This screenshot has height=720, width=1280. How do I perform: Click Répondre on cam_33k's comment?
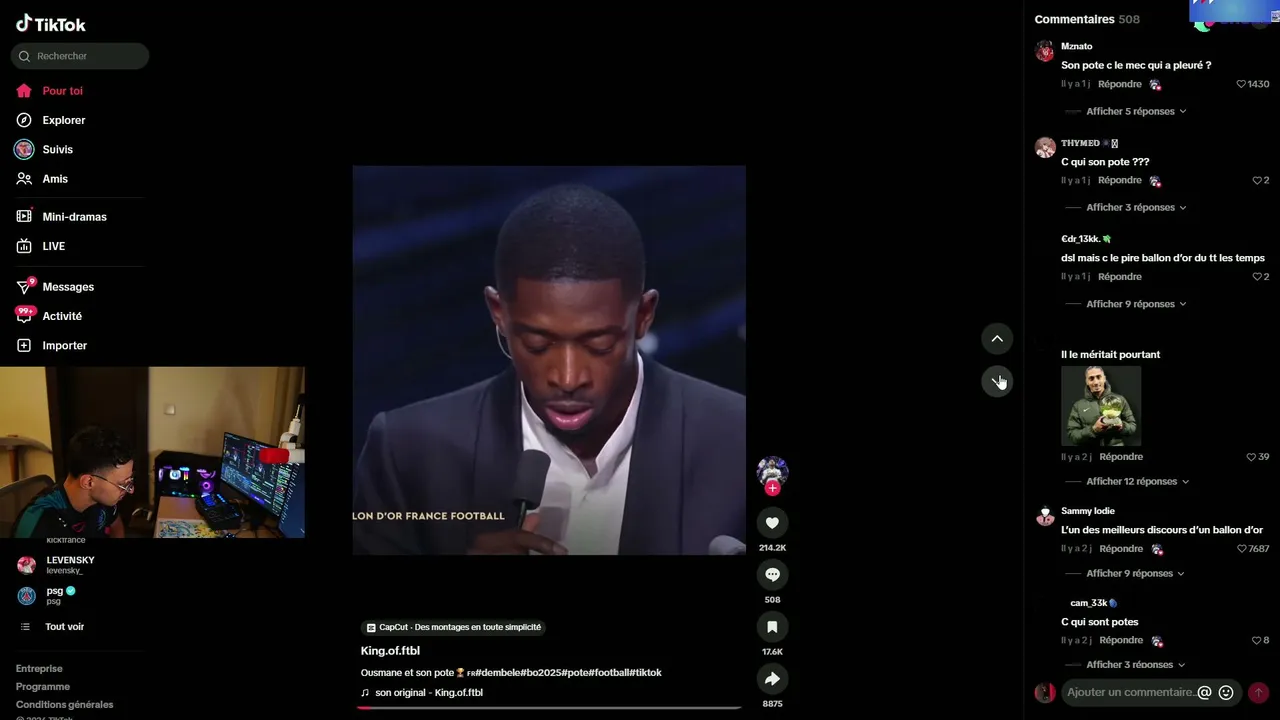(x=1121, y=641)
